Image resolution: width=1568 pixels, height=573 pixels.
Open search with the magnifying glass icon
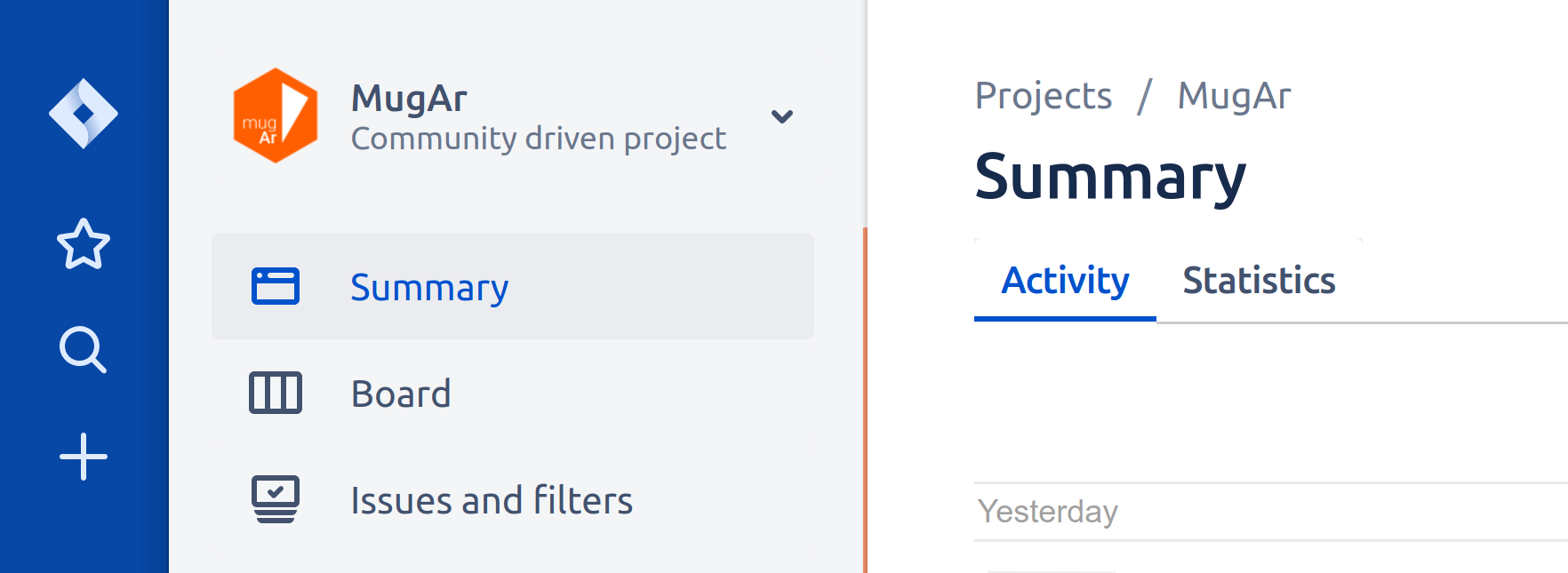83,350
